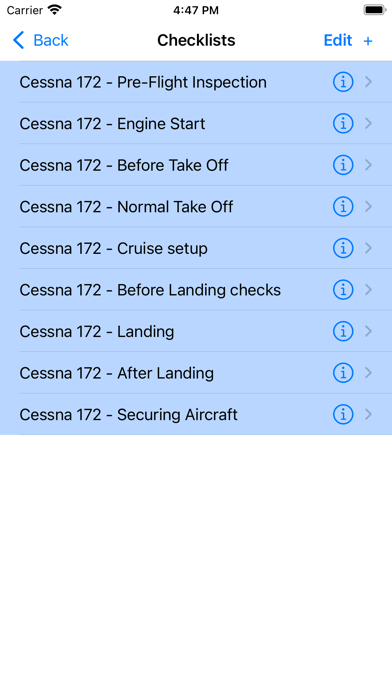View info for Cruise setup checklist
392x696 pixels.
pyautogui.click(x=343, y=248)
